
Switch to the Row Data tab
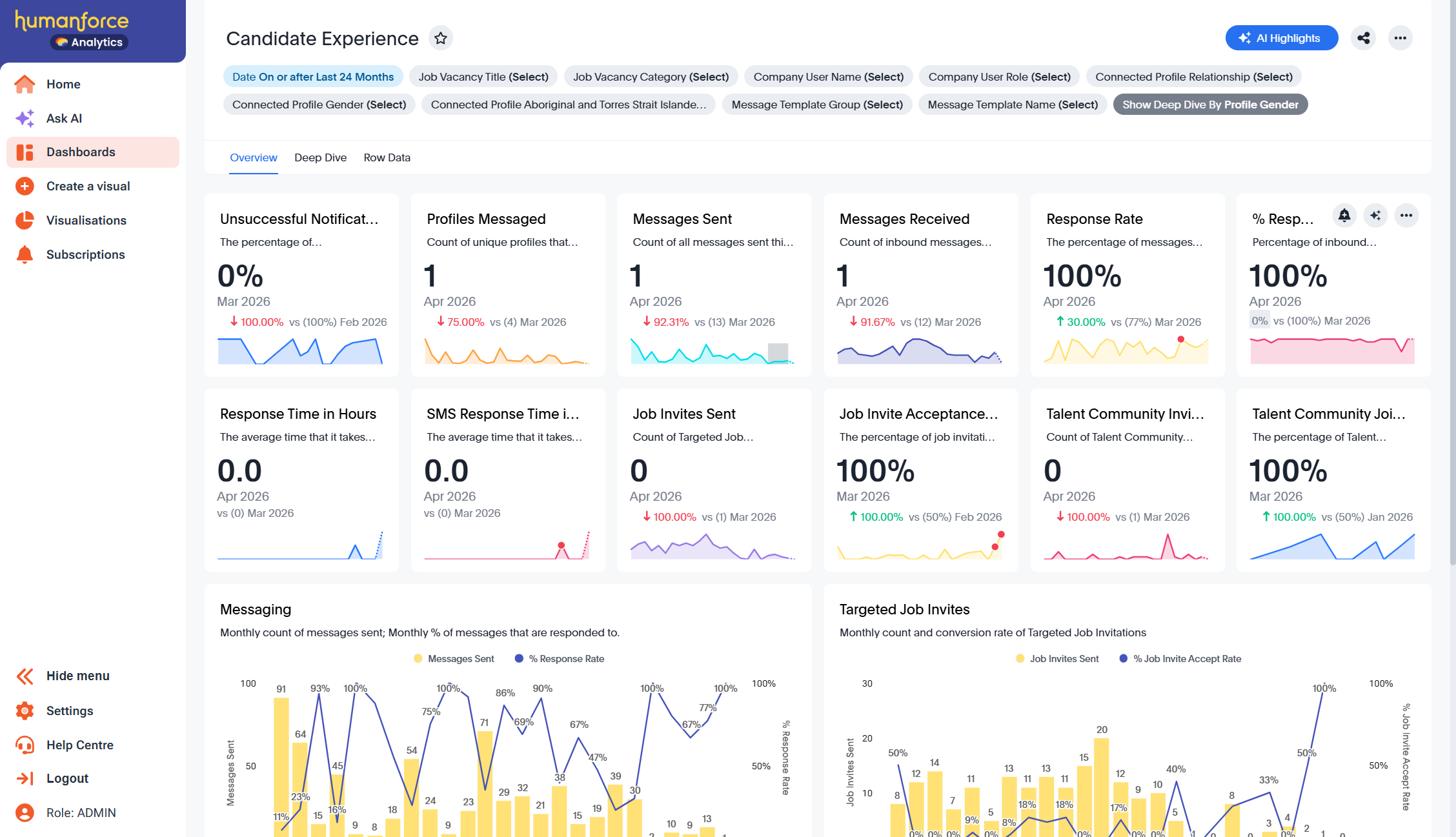(x=387, y=158)
